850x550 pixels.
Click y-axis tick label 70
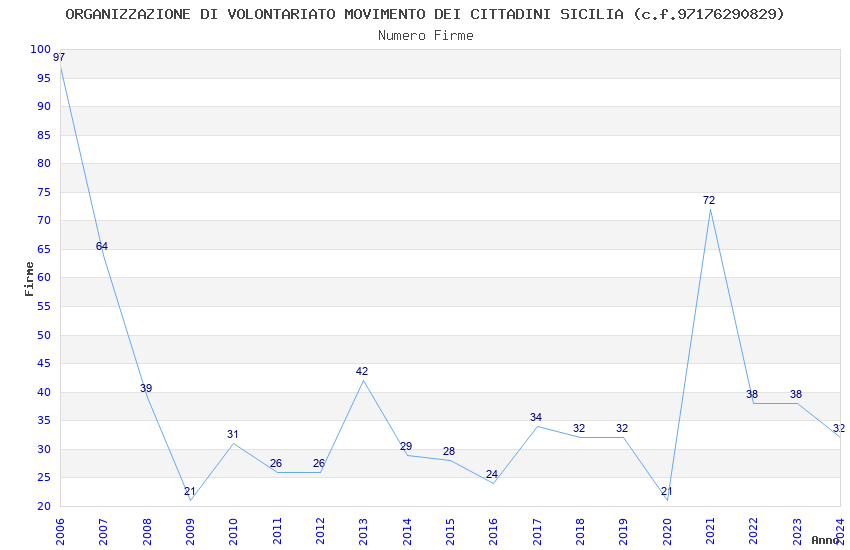44,220
